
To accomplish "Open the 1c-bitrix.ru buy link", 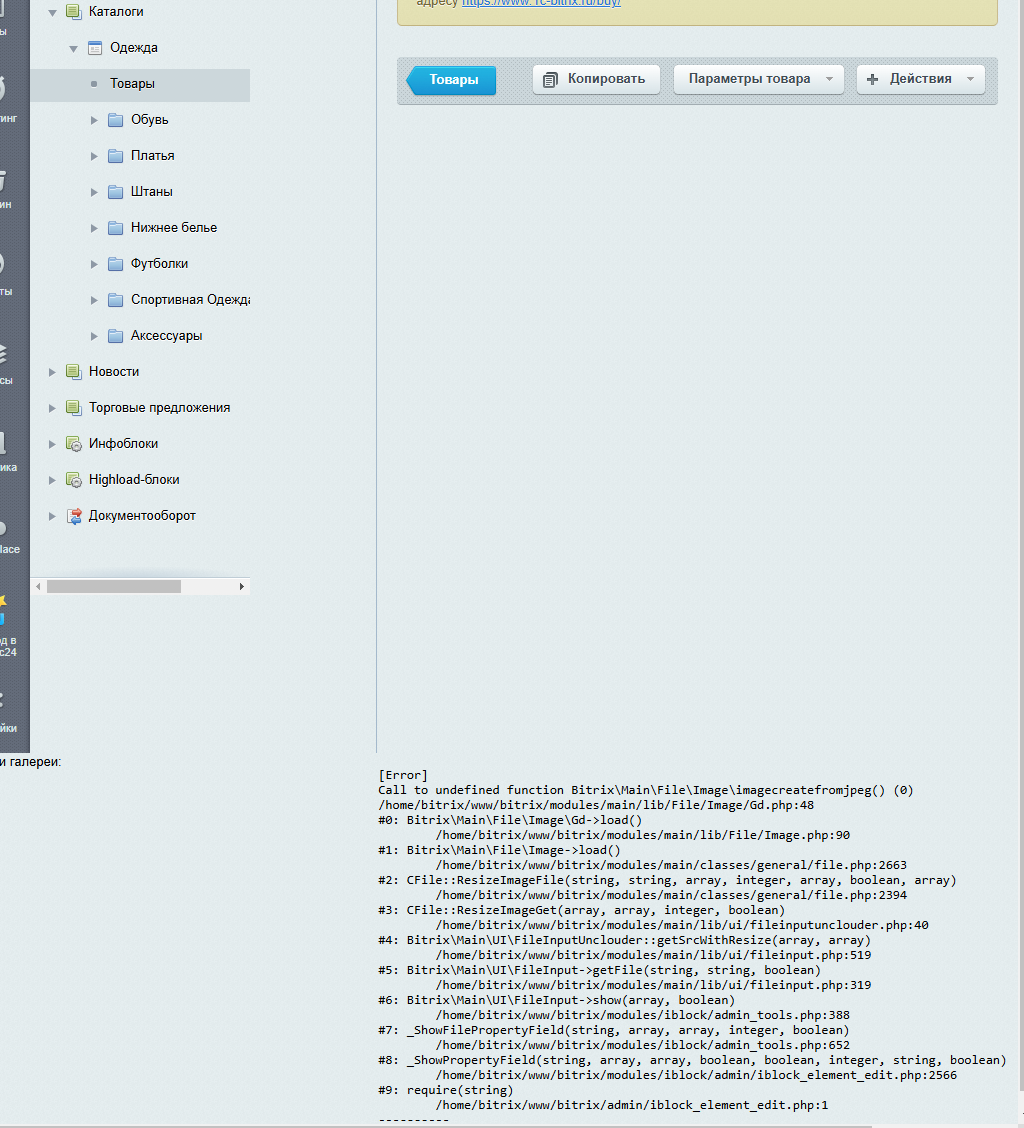I will (x=541, y=3).
